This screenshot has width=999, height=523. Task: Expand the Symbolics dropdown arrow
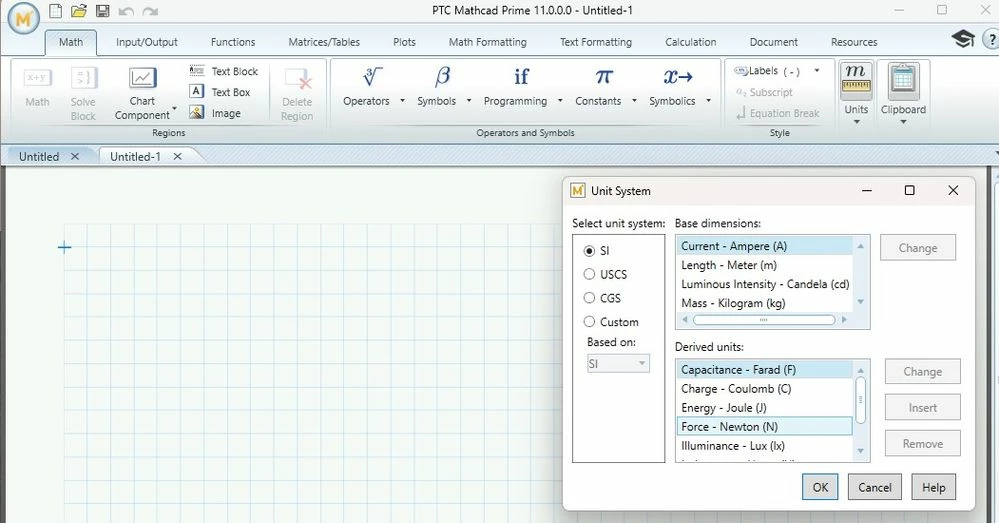click(708, 101)
